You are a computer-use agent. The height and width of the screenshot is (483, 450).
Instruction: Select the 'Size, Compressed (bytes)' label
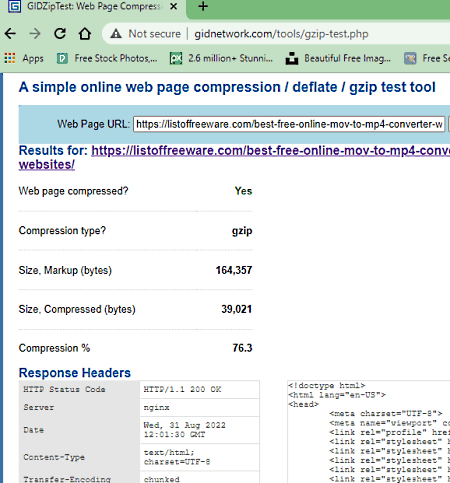click(x=77, y=309)
